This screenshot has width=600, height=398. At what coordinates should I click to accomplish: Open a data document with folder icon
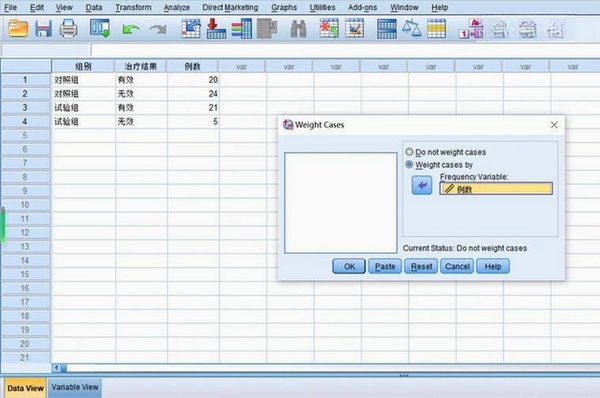click(18, 29)
